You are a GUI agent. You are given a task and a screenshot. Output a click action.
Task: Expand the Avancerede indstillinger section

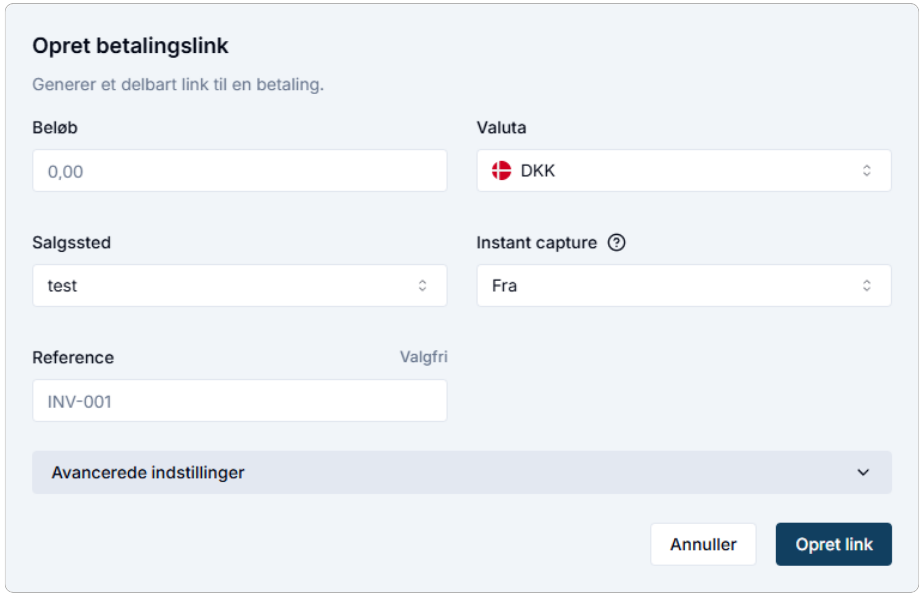pos(461,472)
